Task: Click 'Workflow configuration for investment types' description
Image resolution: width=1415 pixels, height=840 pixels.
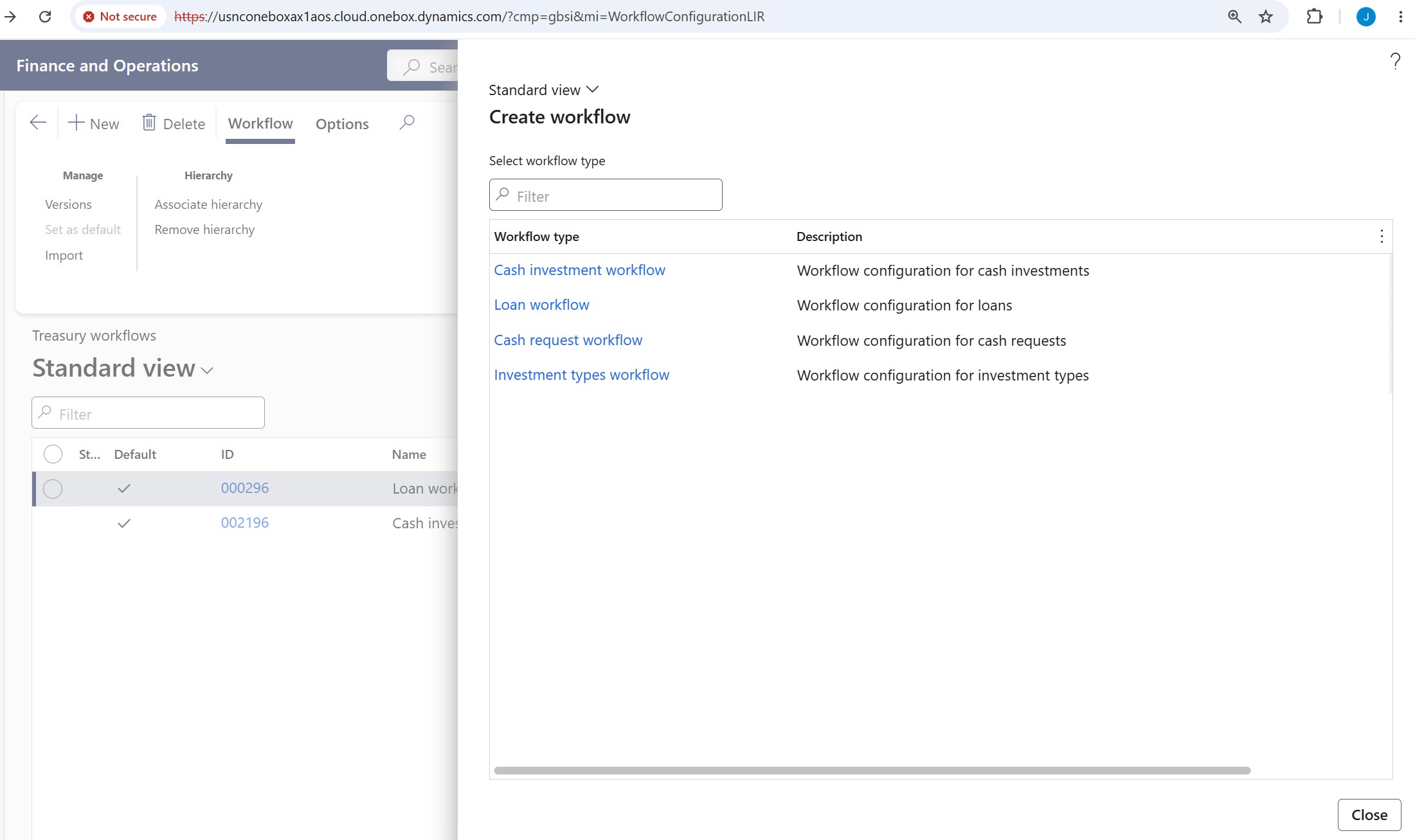Action: (943, 375)
